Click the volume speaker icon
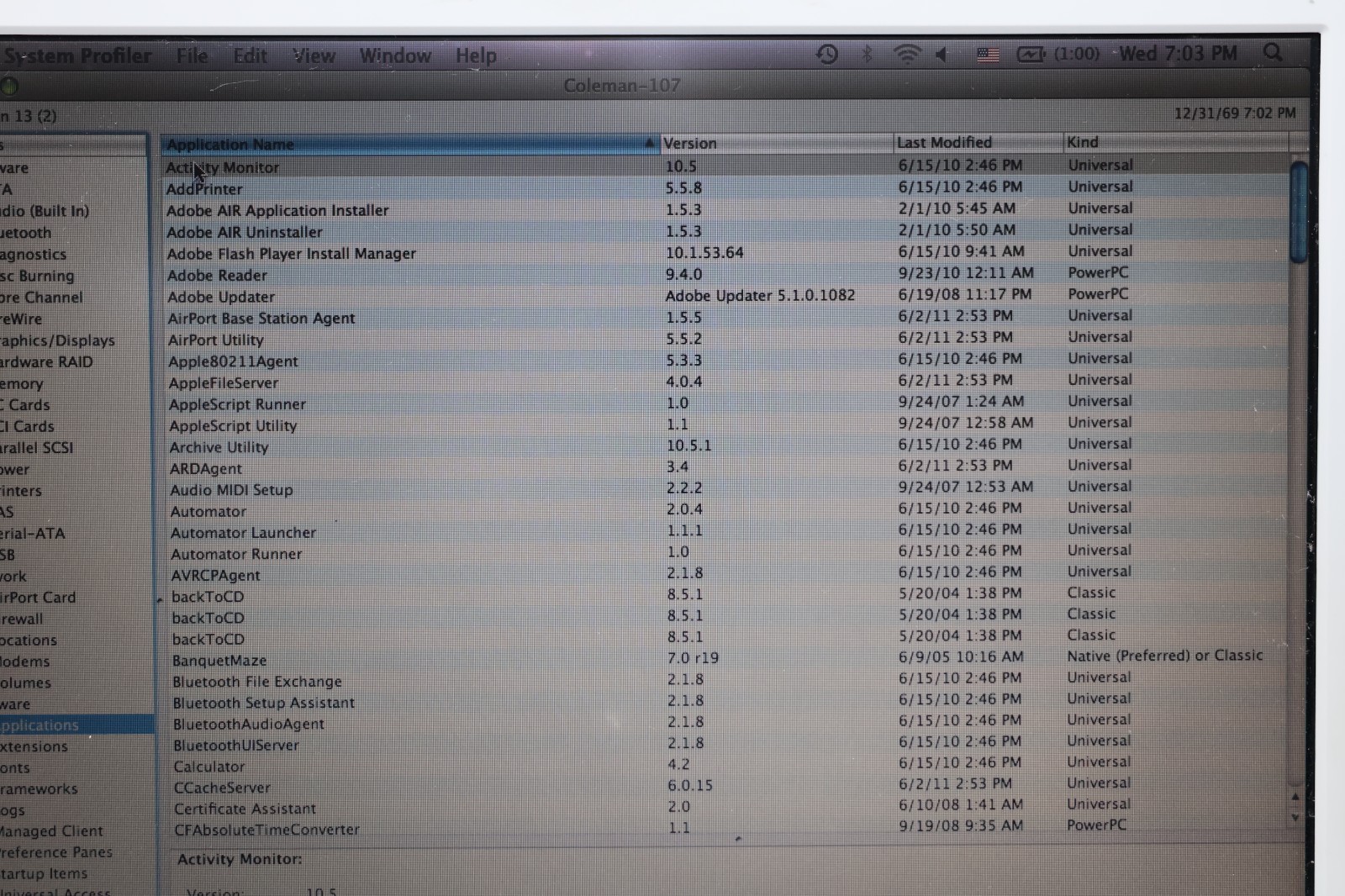 coord(941,55)
